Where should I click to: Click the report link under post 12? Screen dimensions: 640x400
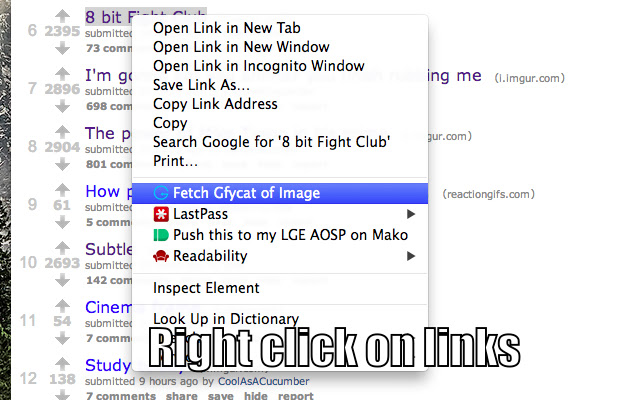[296, 396]
